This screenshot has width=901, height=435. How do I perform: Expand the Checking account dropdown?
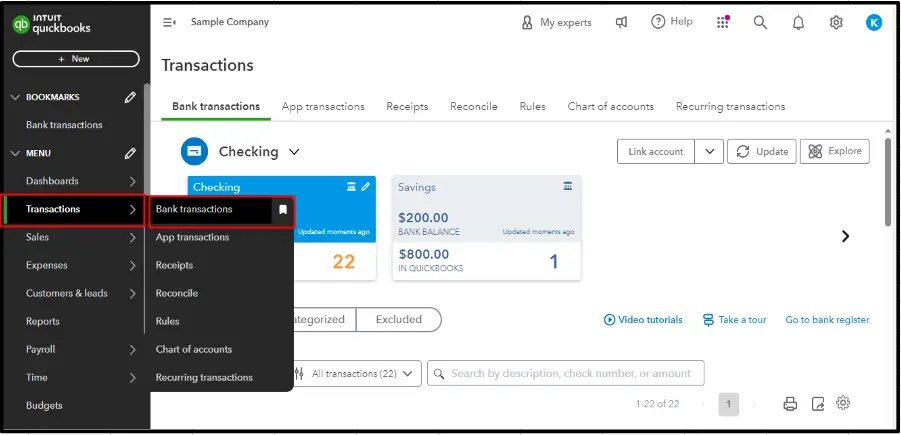point(294,152)
